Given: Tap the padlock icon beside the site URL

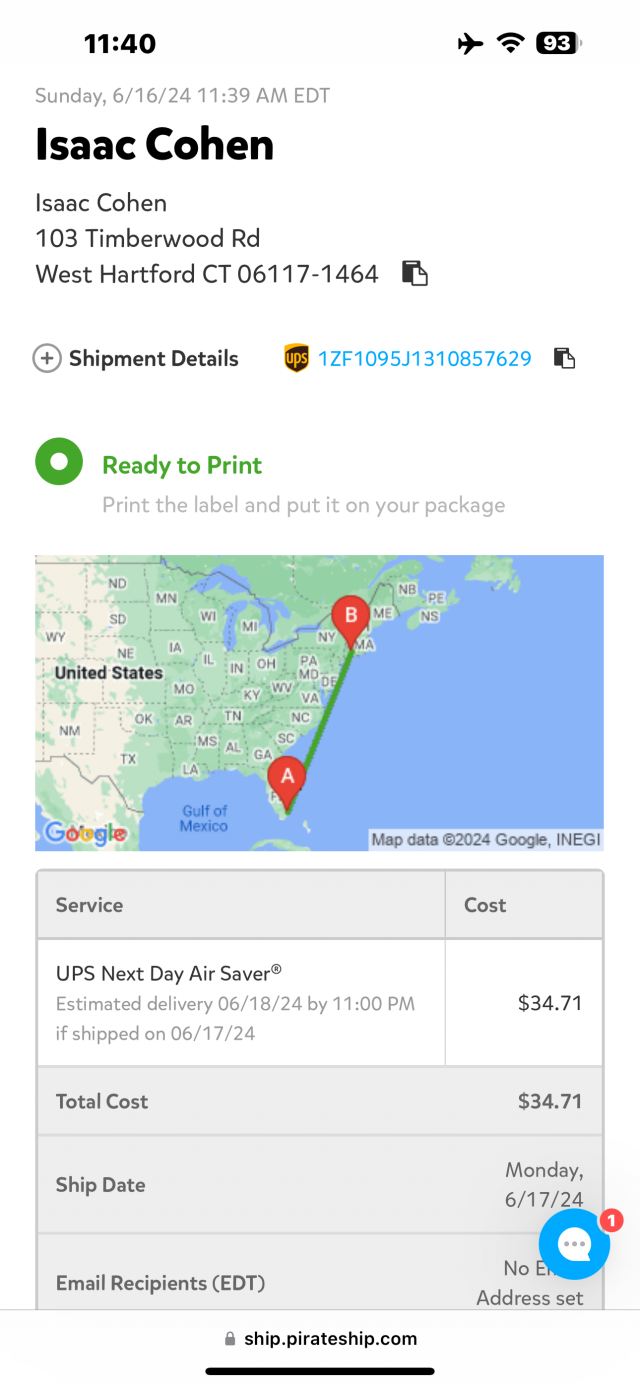Looking at the screenshot, I should pyautogui.click(x=230, y=1339).
